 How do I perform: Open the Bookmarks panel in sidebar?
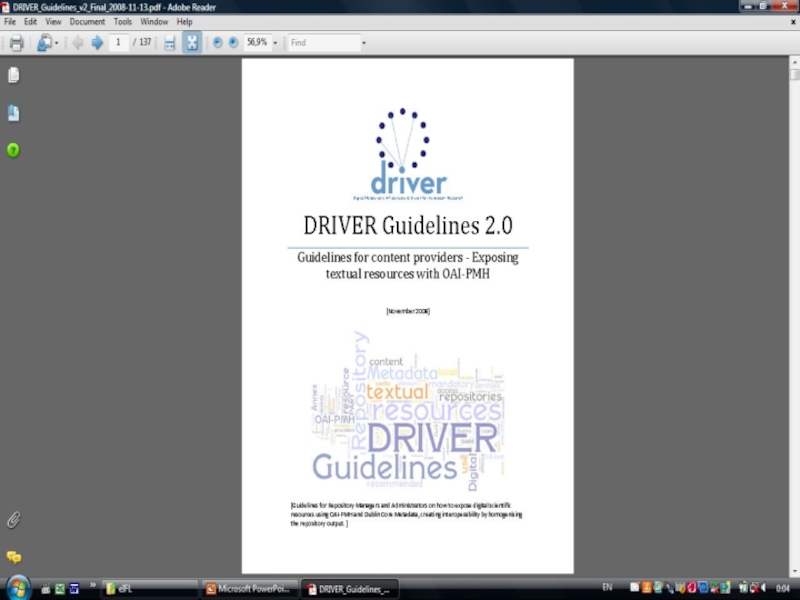(14, 113)
